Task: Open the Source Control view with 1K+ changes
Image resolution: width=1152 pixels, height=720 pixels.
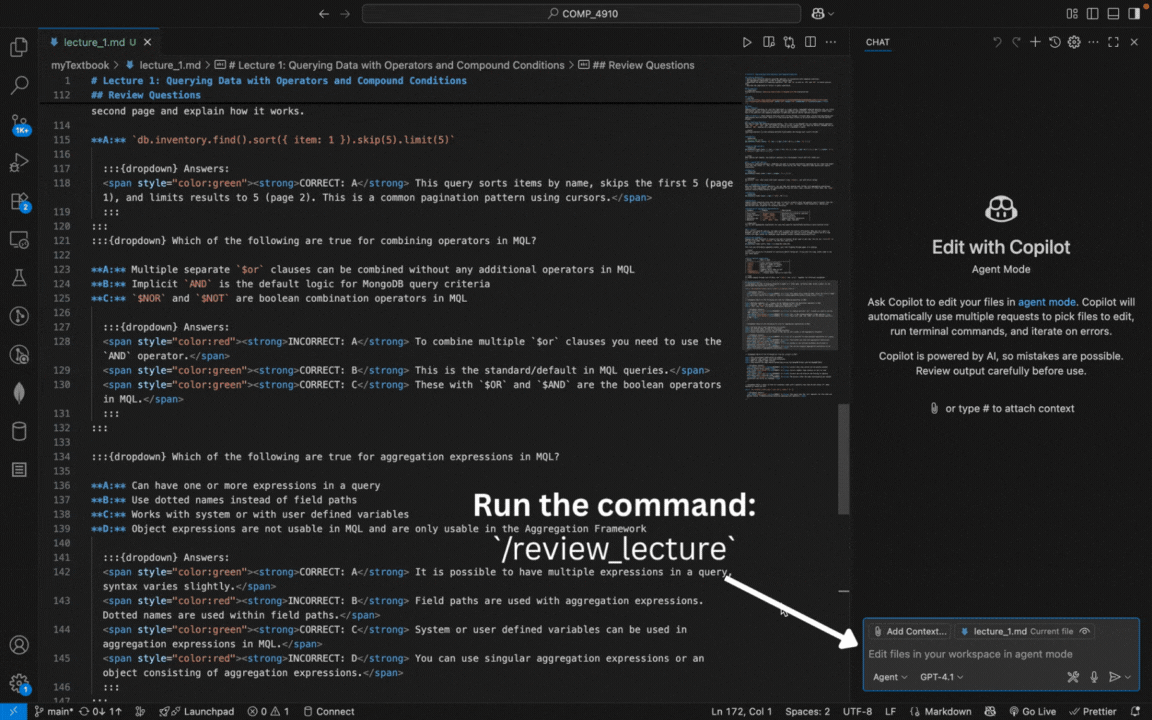Action: pyautogui.click(x=19, y=122)
